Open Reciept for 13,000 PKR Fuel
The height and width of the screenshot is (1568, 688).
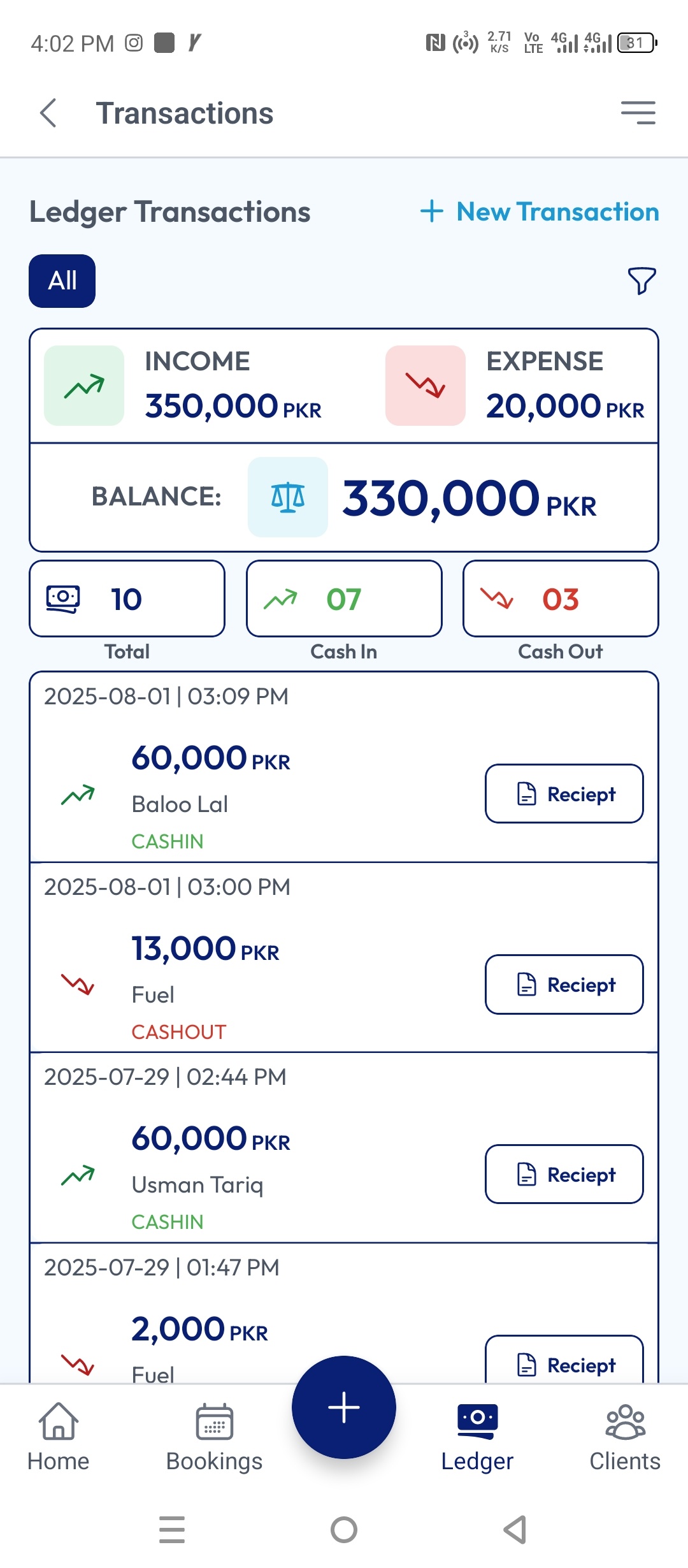pyautogui.click(x=564, y=984)
